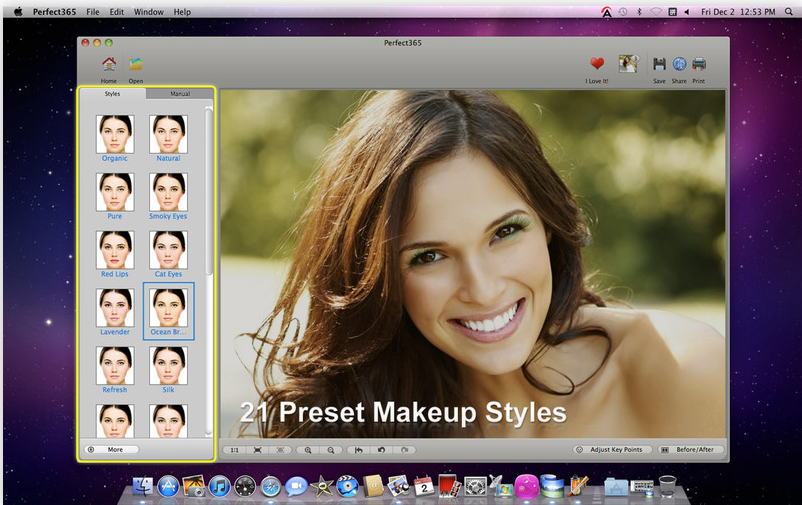Fit image to window icon
Image resolution: width=802 pixels, height=505 pixels.
coord(257,450)
